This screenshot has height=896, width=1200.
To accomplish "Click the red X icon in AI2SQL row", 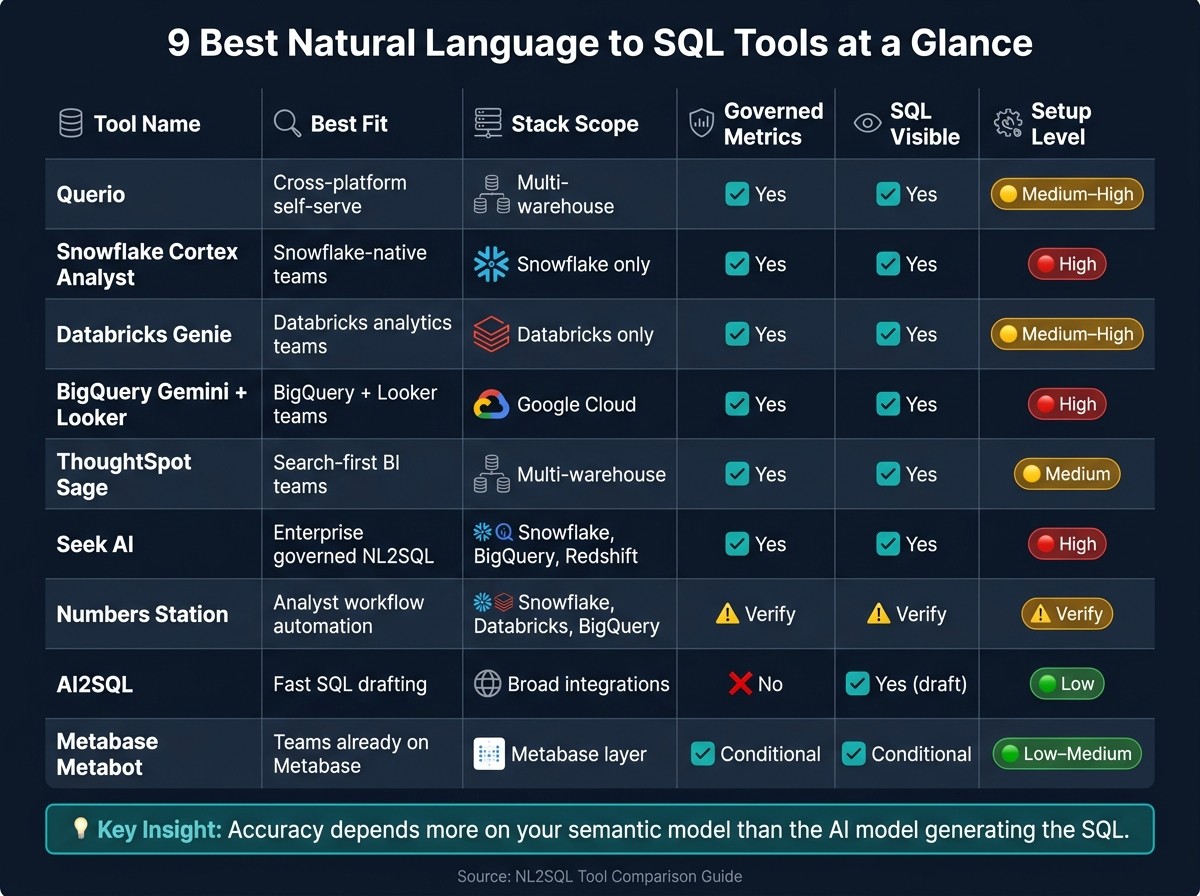I will pyautogui.click(x=740, y=684).
